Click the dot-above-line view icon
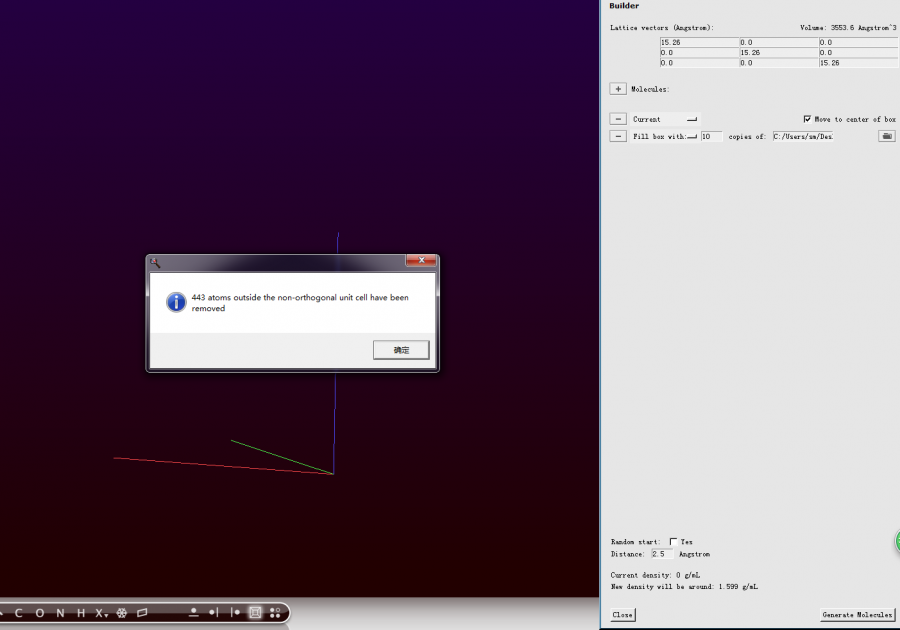 [x=193, y=613]
